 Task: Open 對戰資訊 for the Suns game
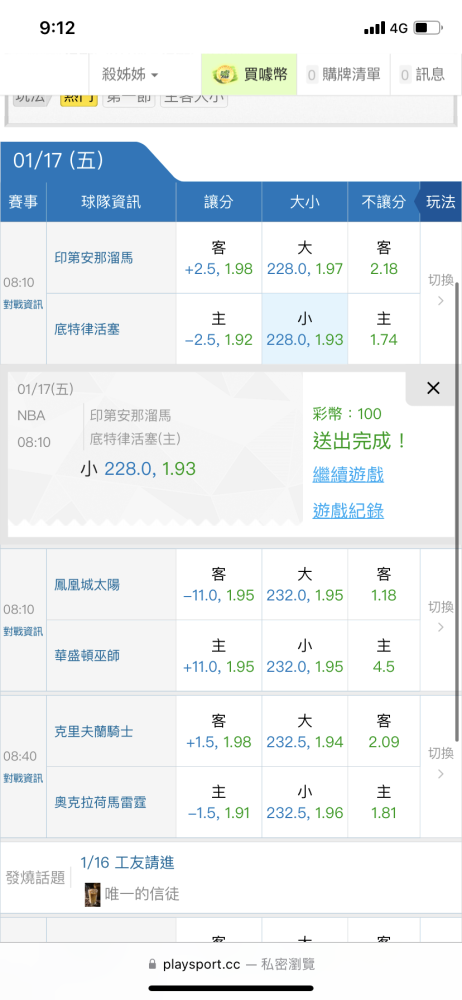click(23, 631)
